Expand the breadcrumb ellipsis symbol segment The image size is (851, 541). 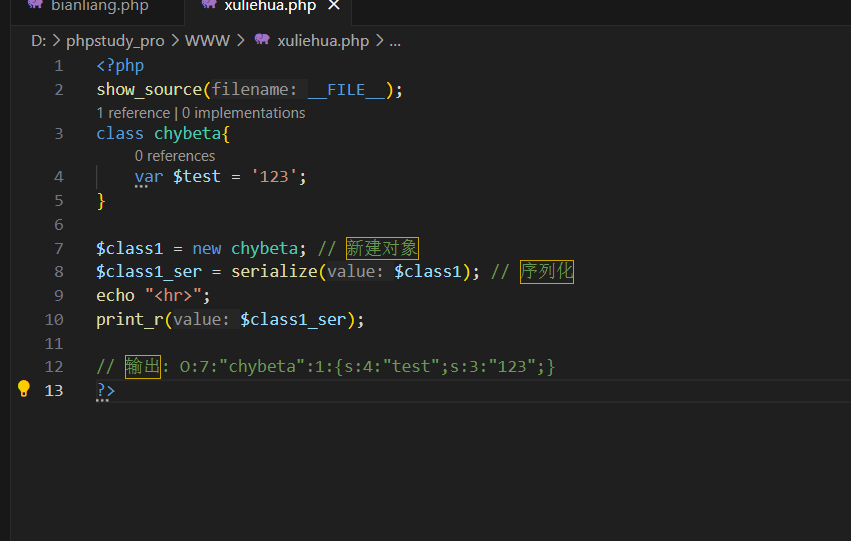click(394, 41)
